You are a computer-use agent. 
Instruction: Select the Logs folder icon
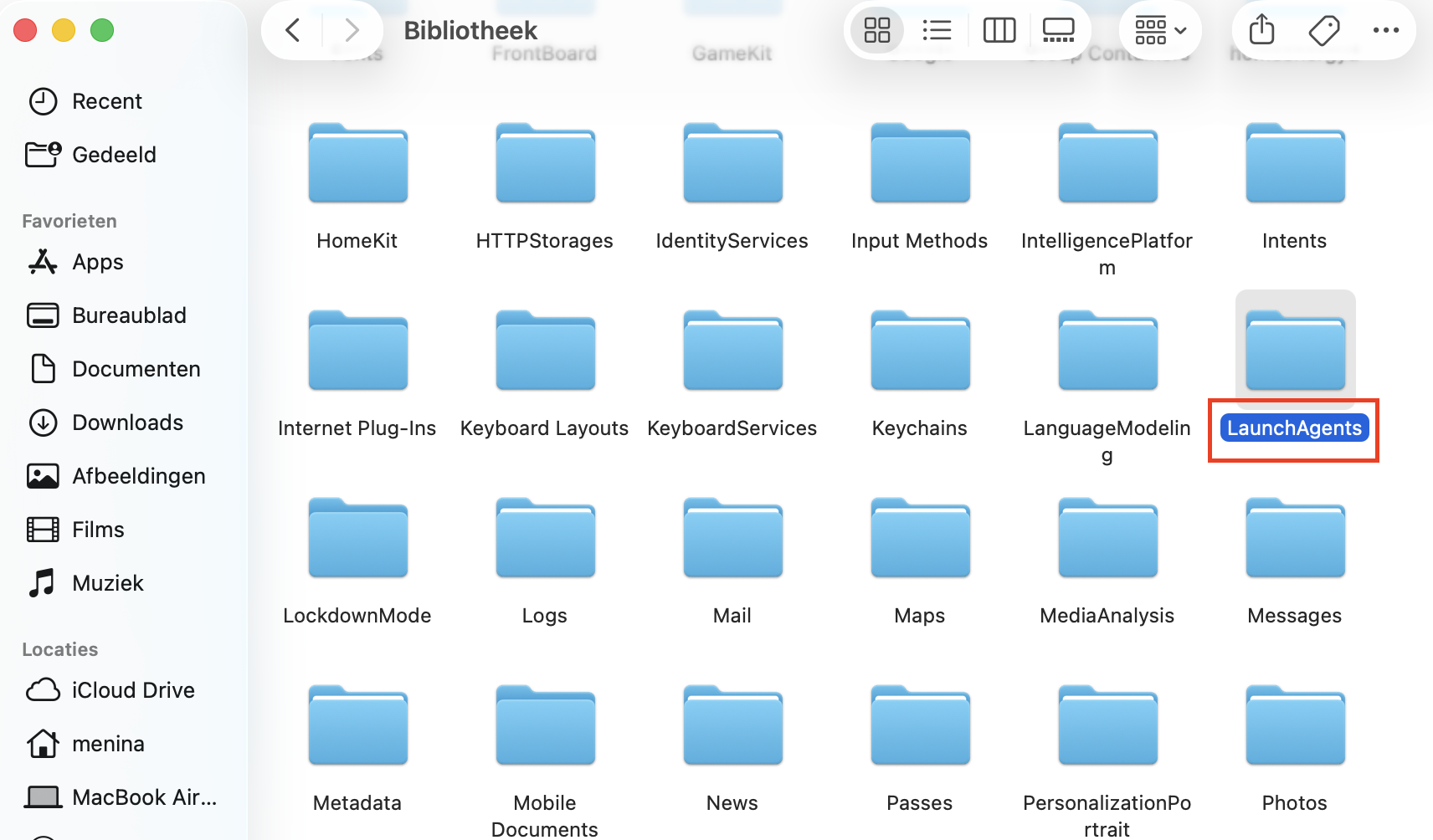(545, 539)
